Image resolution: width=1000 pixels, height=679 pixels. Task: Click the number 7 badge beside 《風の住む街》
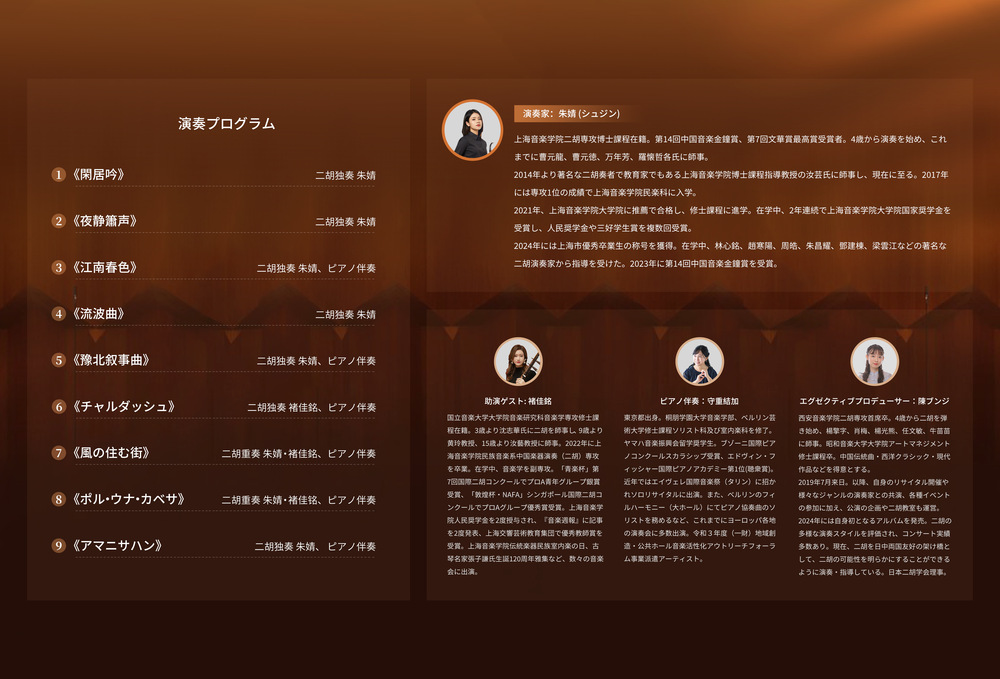tap(59, 453)
